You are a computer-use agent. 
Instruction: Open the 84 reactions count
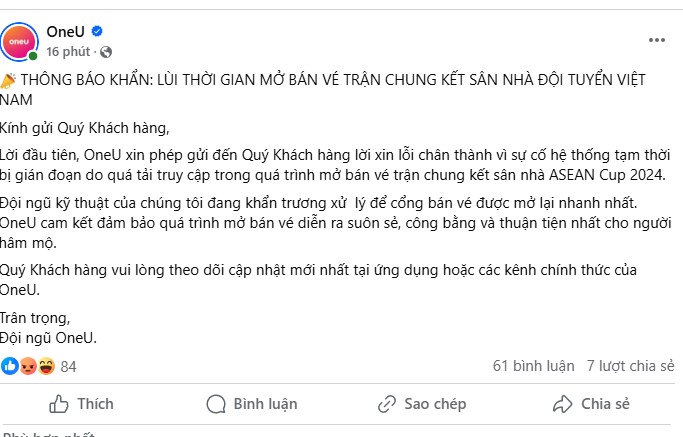(68, 366)
